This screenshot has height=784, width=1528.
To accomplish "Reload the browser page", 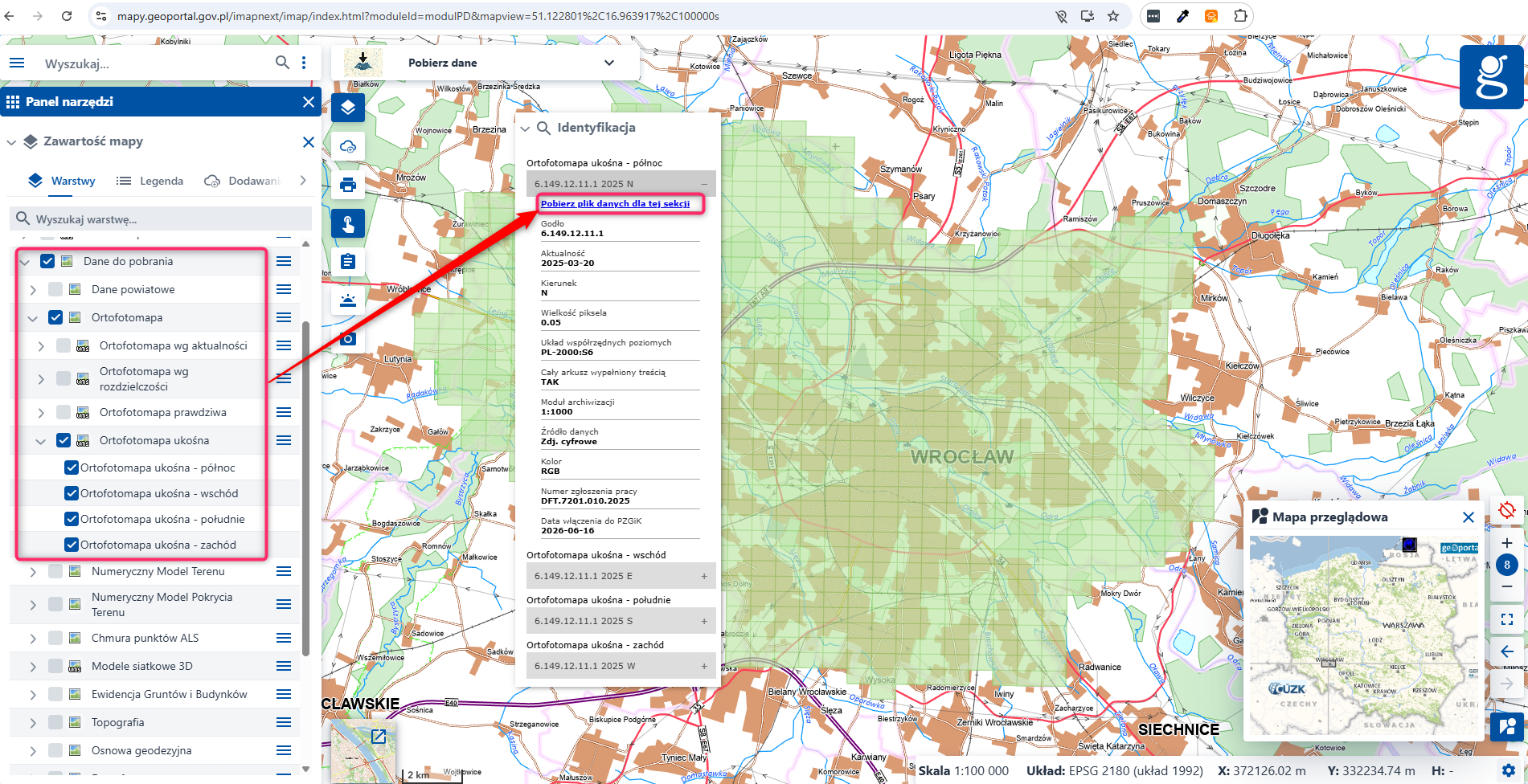I will coord(67,16).
